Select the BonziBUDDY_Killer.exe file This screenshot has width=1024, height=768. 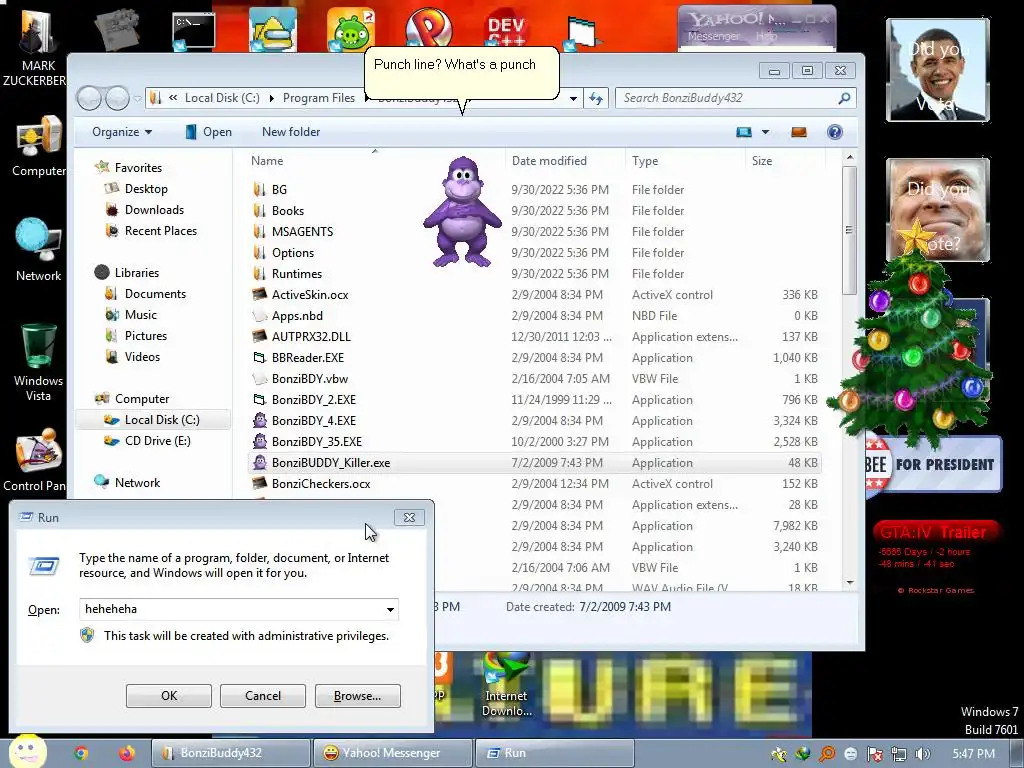(x=534, y=463)
